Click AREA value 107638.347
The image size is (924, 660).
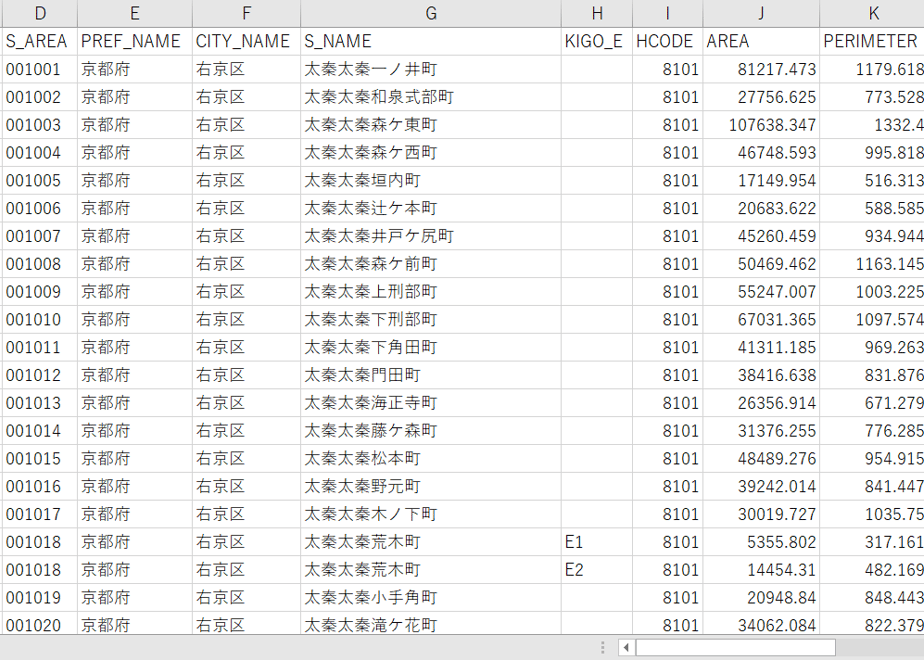coord(761,125)
